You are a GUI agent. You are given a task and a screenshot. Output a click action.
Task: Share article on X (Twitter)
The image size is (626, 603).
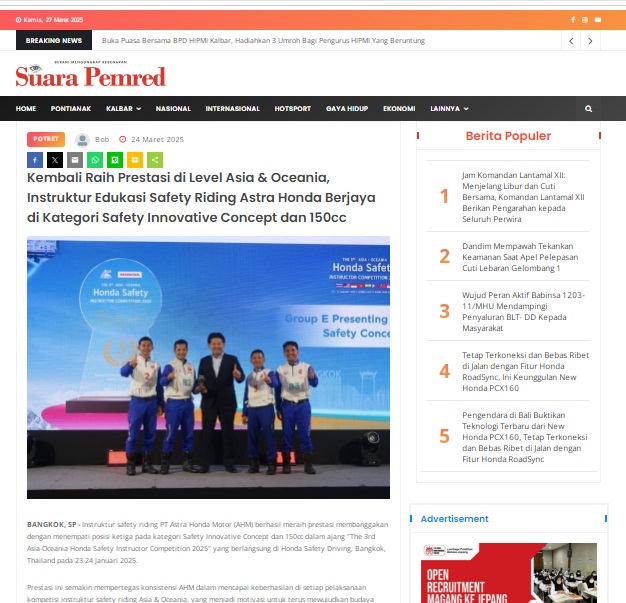[55, 160]
